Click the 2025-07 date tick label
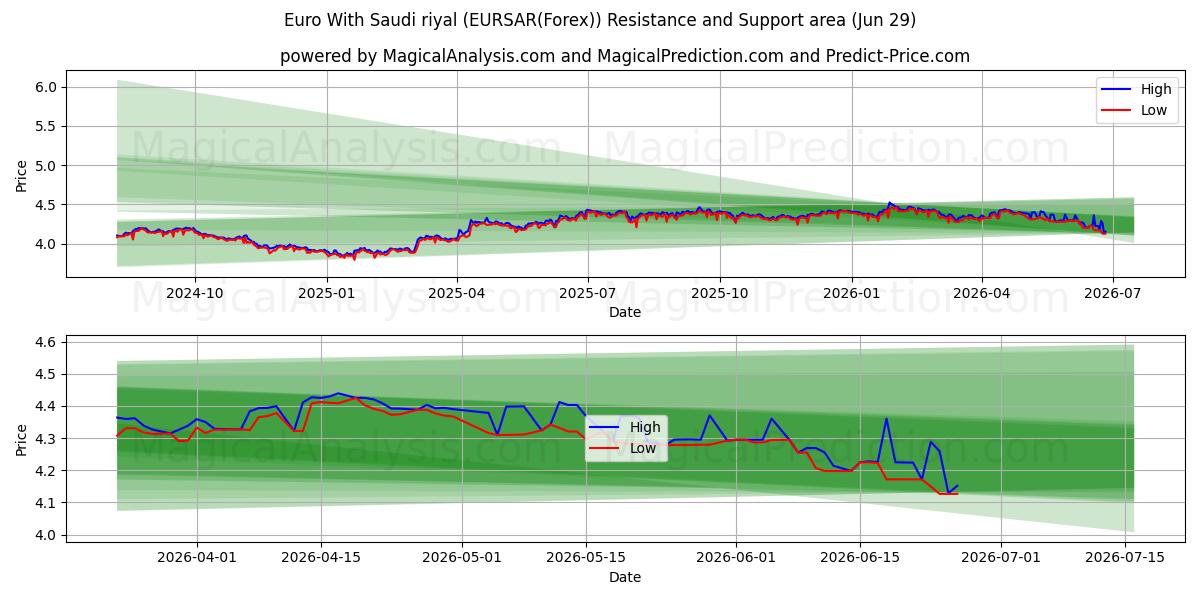This screenshot has height=600, width=1200. pos(587,293)
